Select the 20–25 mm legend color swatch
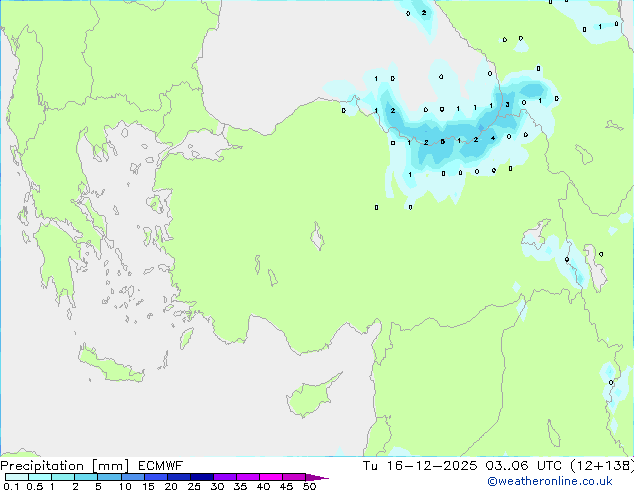This screenshot has width=634, height=490. (178, 477)
